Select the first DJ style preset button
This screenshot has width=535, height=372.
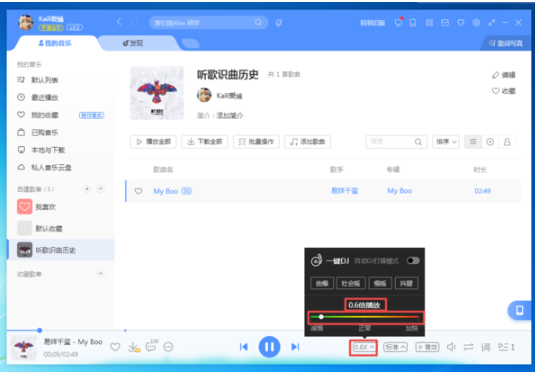pos(322,283)
